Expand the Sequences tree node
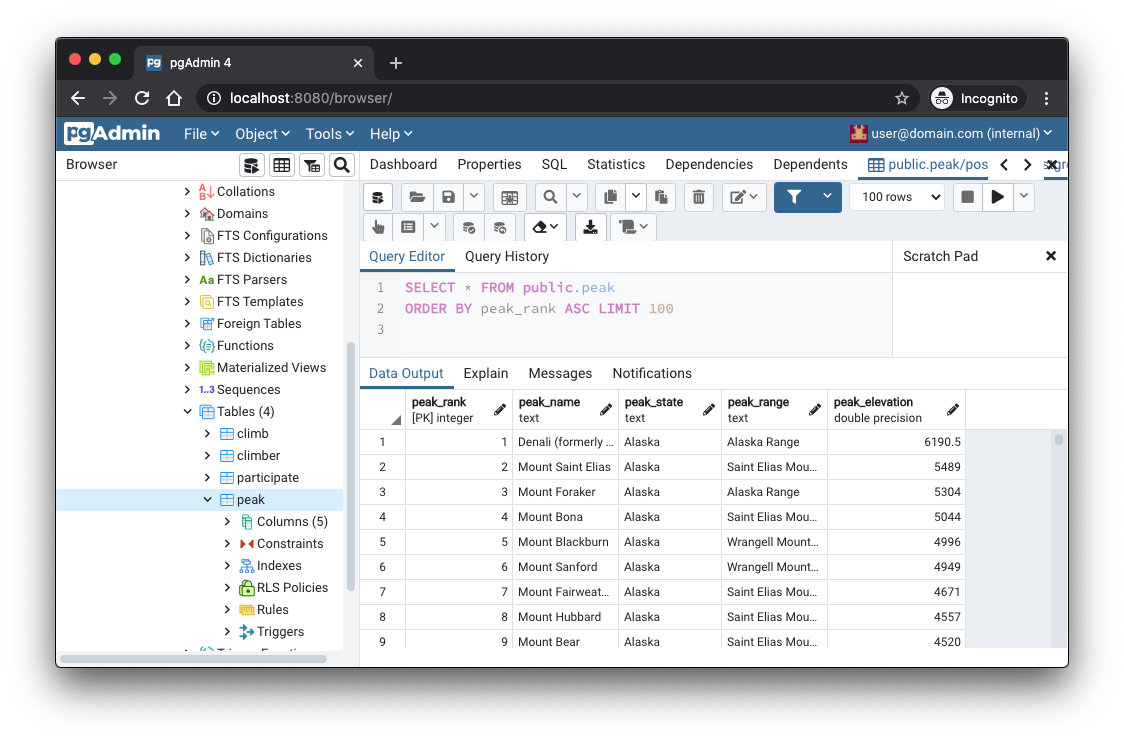The image size is (1124, 741). (x=187, y=390)
